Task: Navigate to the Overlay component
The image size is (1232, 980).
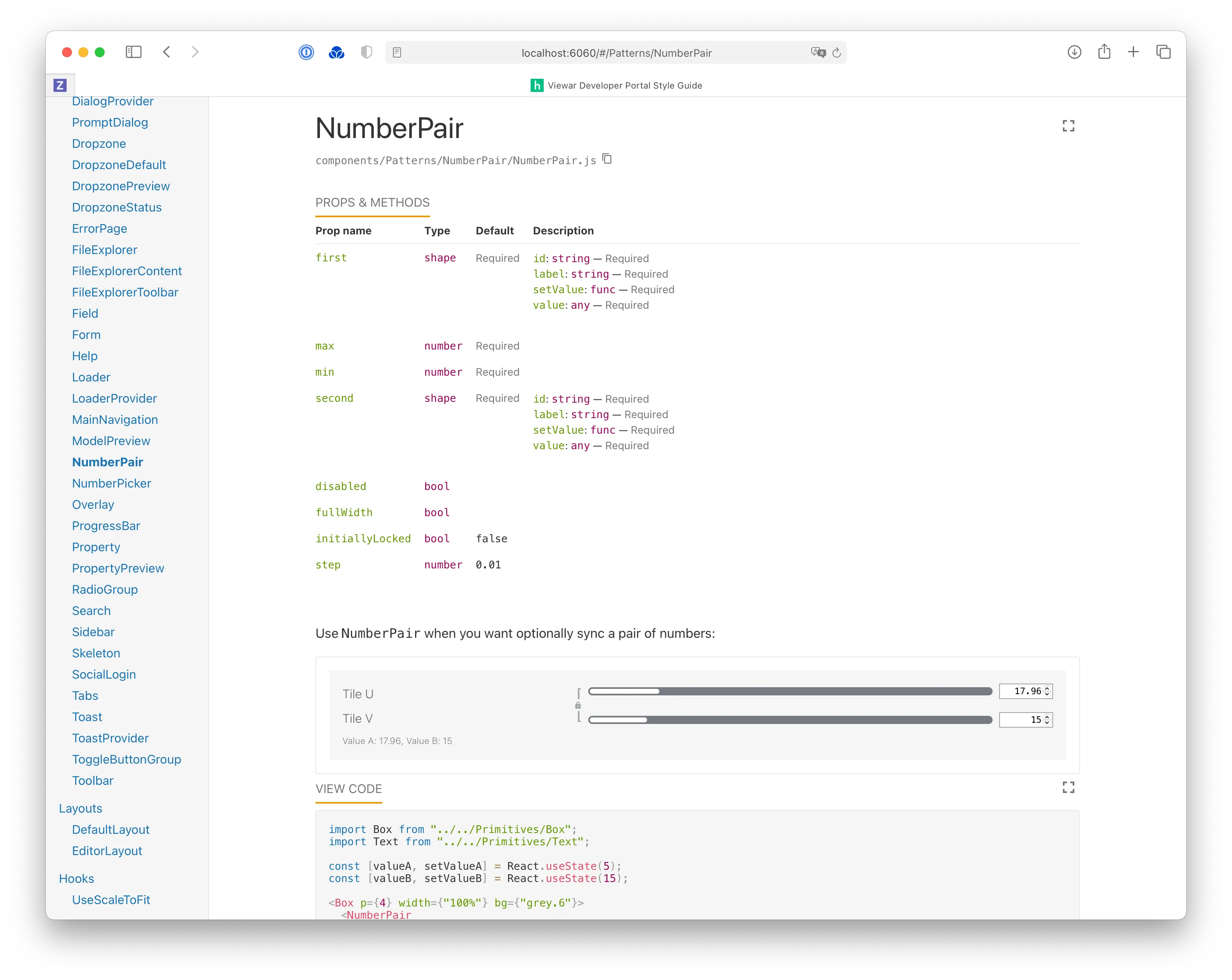Action: [x=93, y=504]
